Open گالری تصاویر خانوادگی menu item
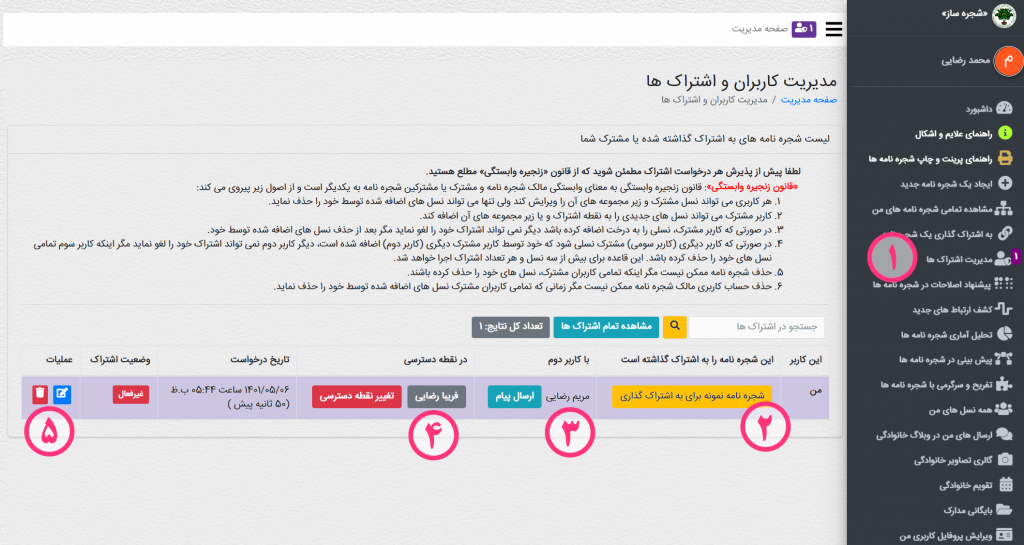The width and height of the screenshot is (1024, 545). click(x=953, y=460)
